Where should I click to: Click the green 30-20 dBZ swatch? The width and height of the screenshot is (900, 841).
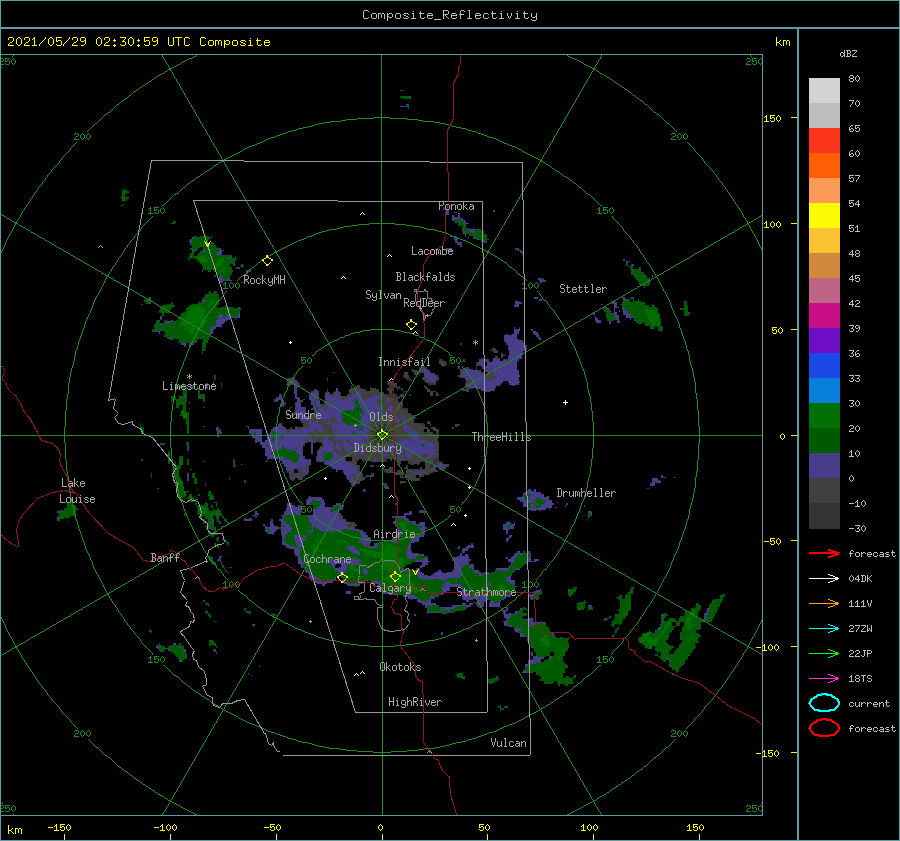tap(824, 416)
